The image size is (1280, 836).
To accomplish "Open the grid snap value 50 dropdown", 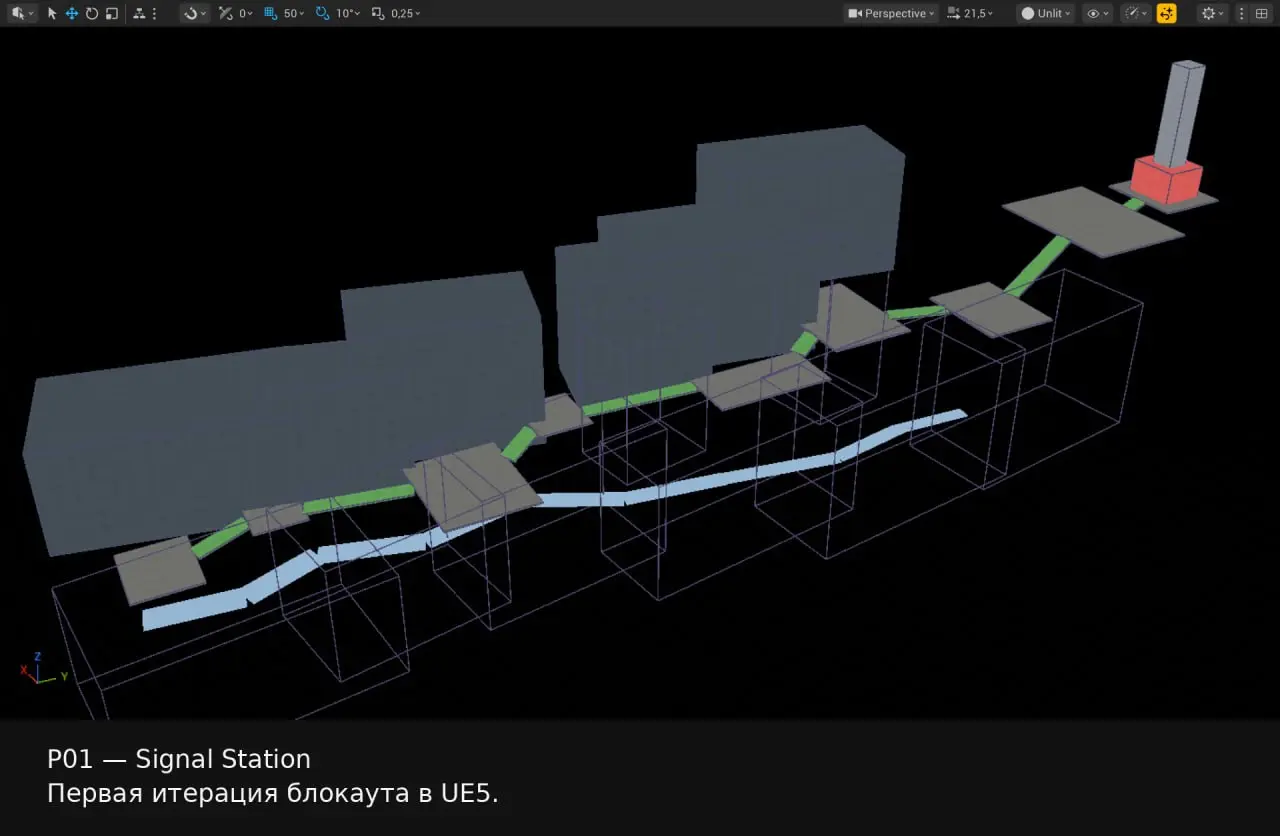I will [294, 14].
